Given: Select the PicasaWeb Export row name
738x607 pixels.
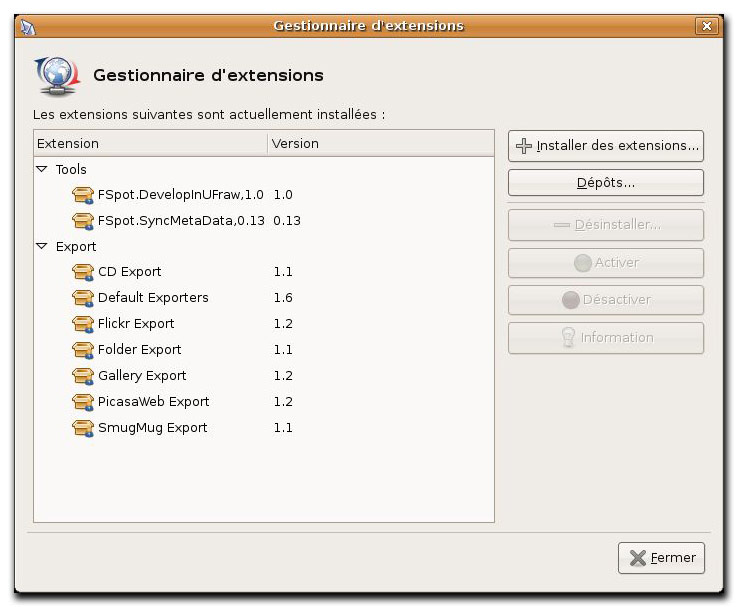Looking at the screenshot, I should coord(153,401).
